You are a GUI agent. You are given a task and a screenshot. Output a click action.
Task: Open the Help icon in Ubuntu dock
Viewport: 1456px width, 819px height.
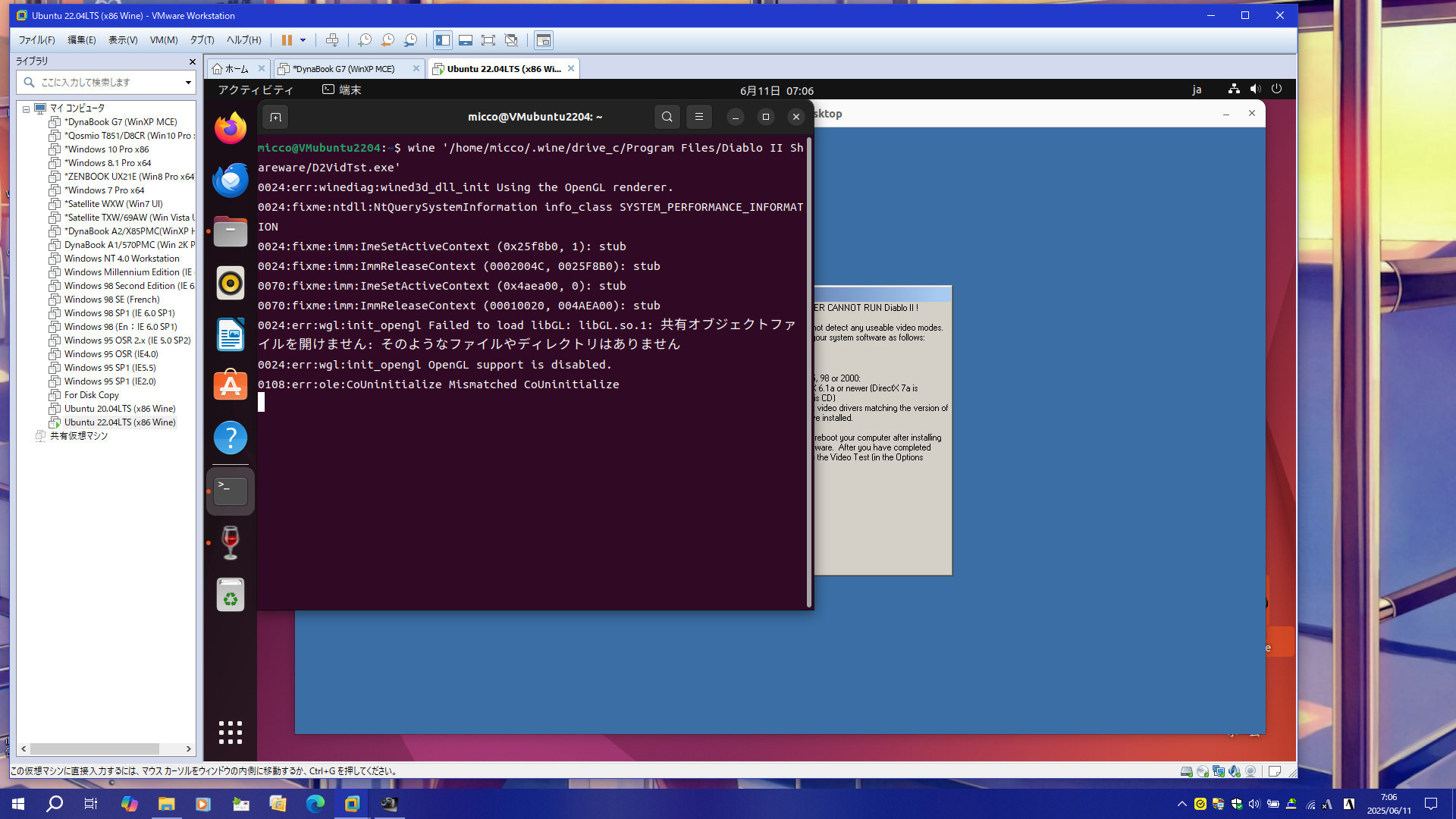coord(231,438)
